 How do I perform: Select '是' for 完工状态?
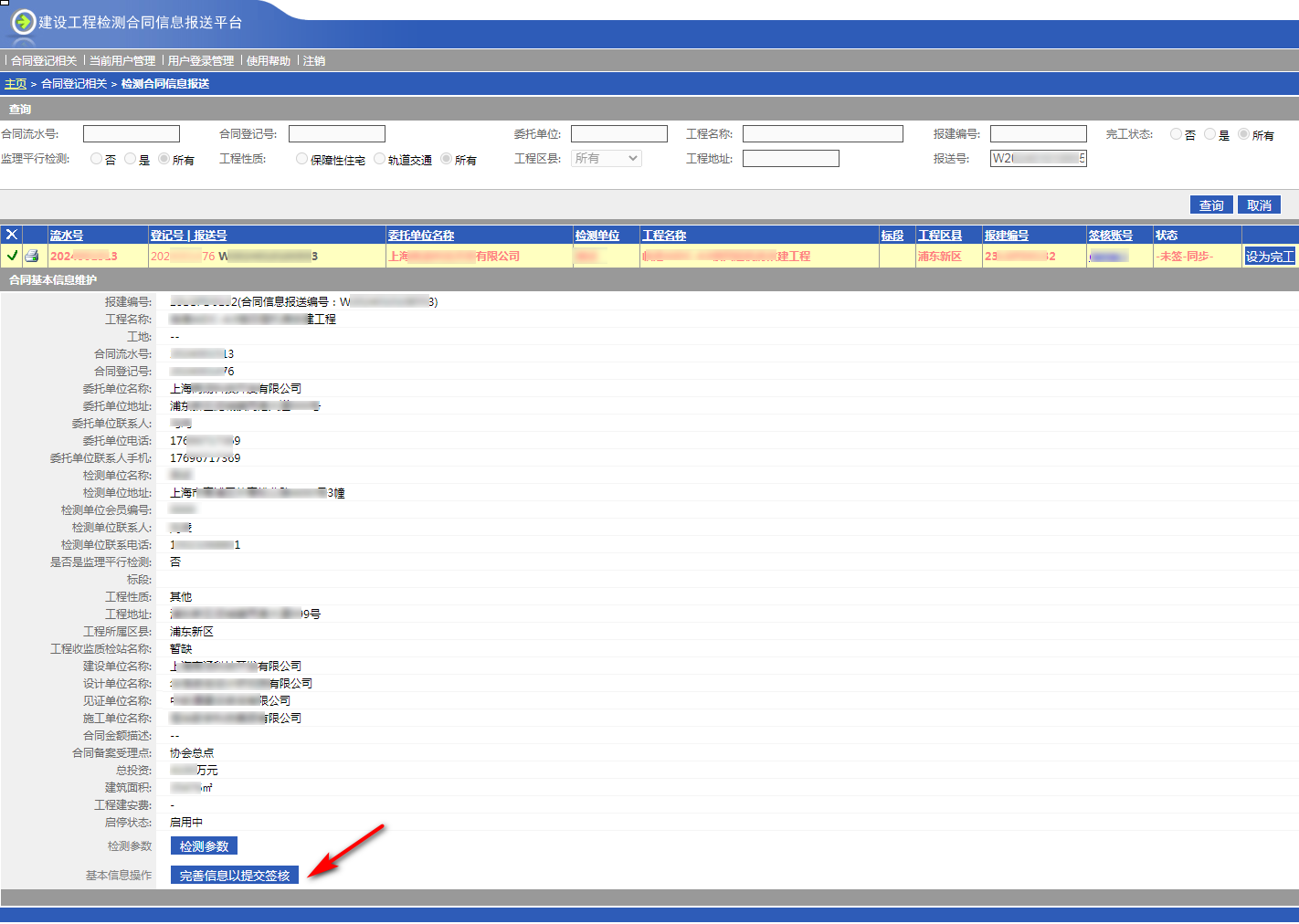(1209, 134)
